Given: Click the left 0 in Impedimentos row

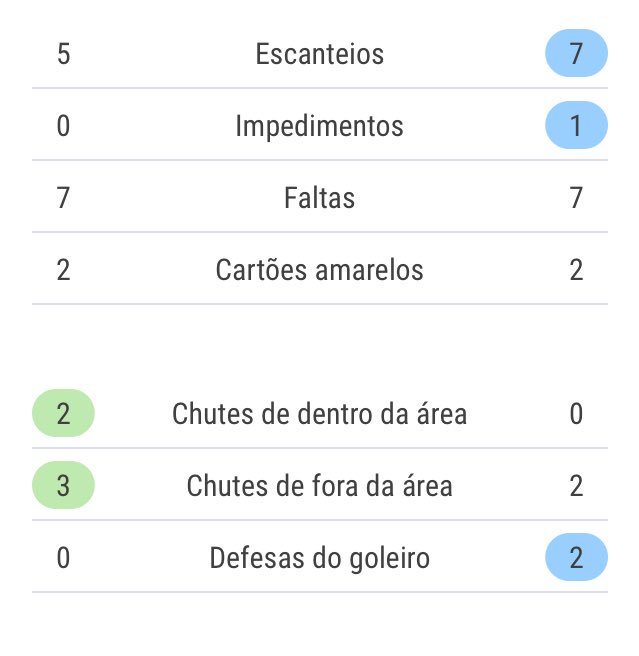Looking at the screenshot, I should point(63,126).
